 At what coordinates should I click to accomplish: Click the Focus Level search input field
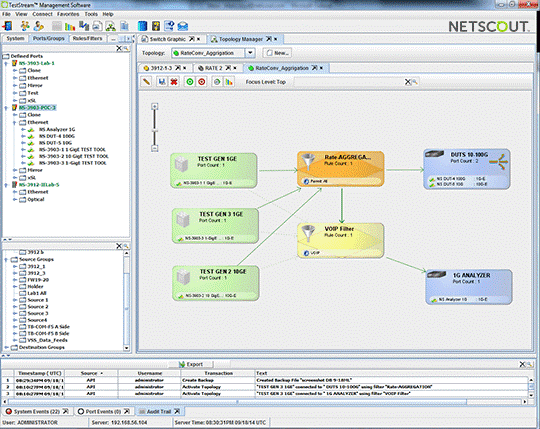(349, 82)
